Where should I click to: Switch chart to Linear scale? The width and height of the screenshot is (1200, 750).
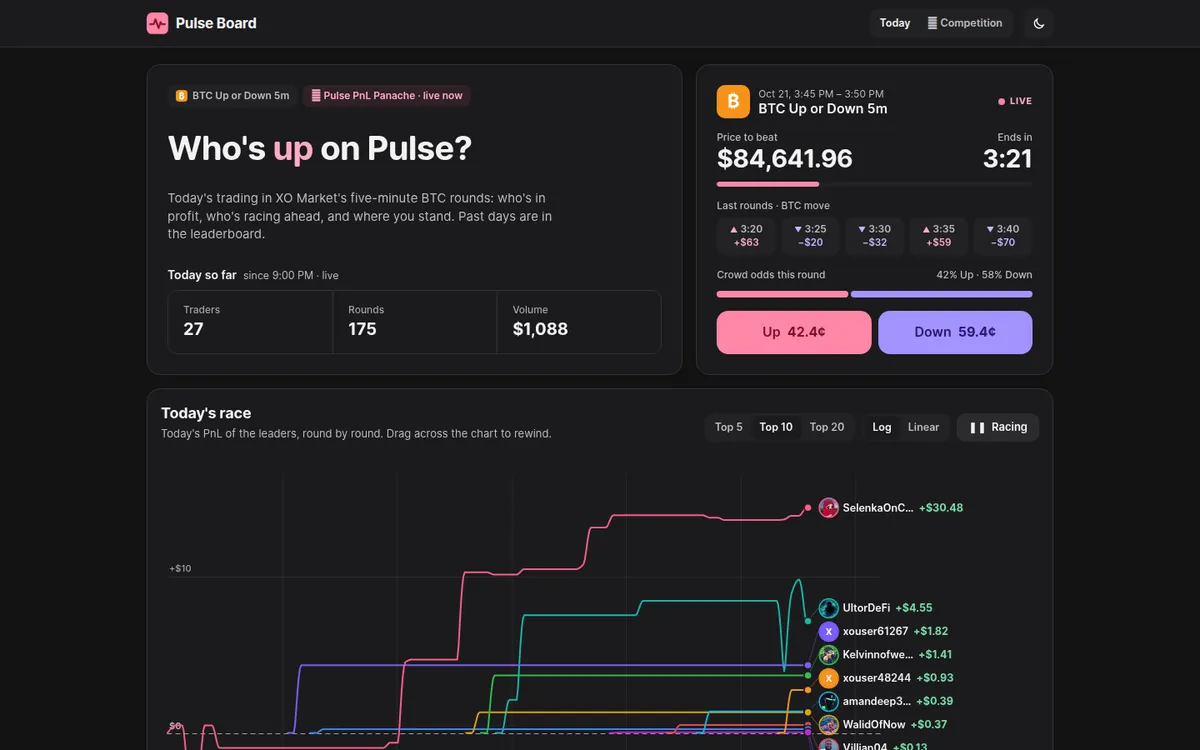(923, 427)
